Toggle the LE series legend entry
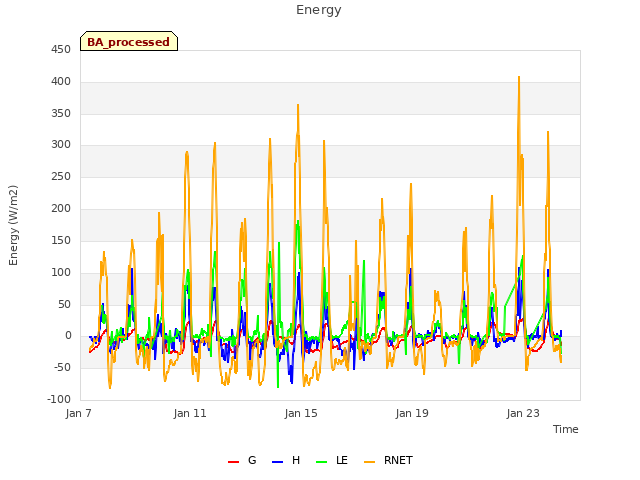 (x=332, y=460)
